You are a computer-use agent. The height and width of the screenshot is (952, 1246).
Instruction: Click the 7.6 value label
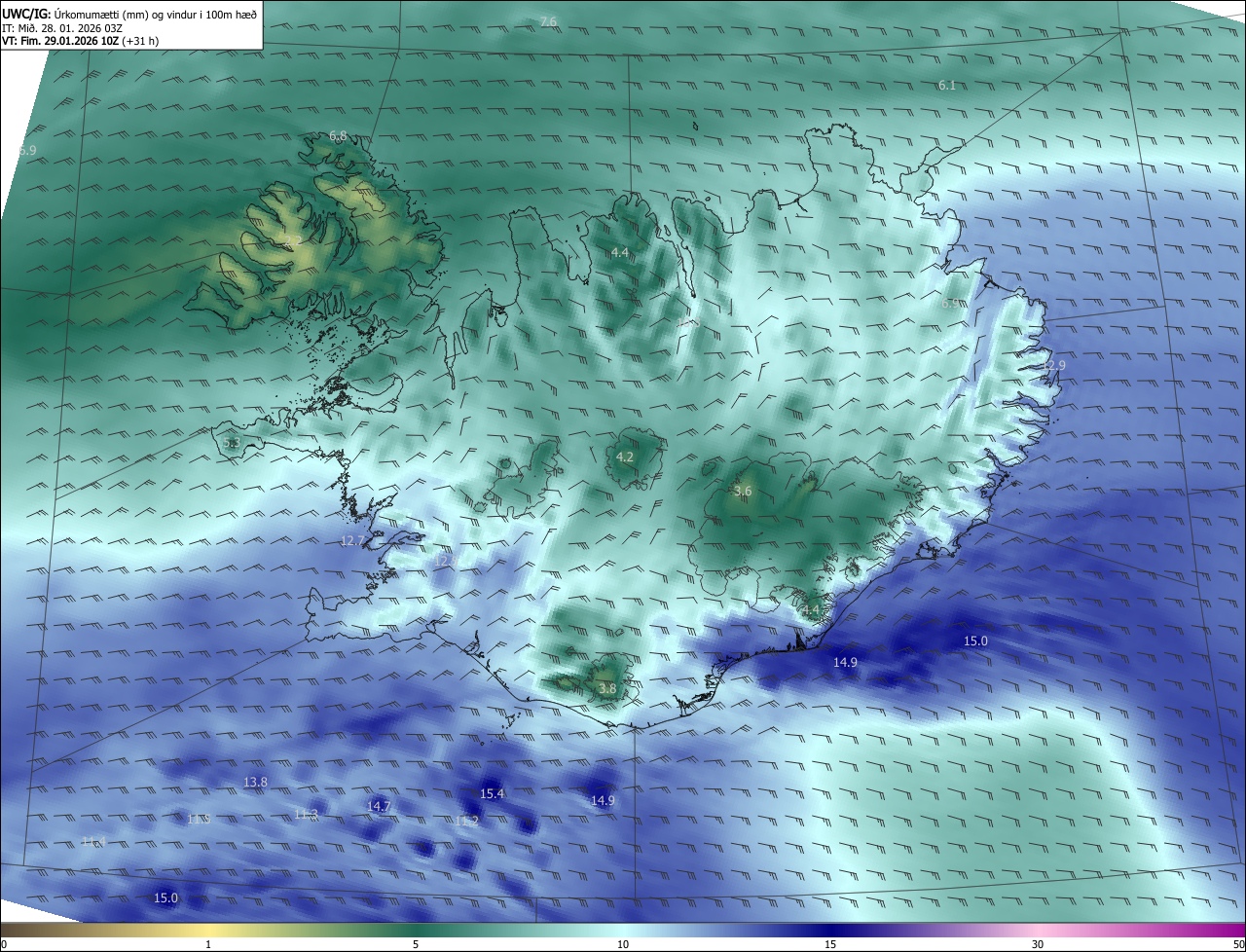click(549, 21)
